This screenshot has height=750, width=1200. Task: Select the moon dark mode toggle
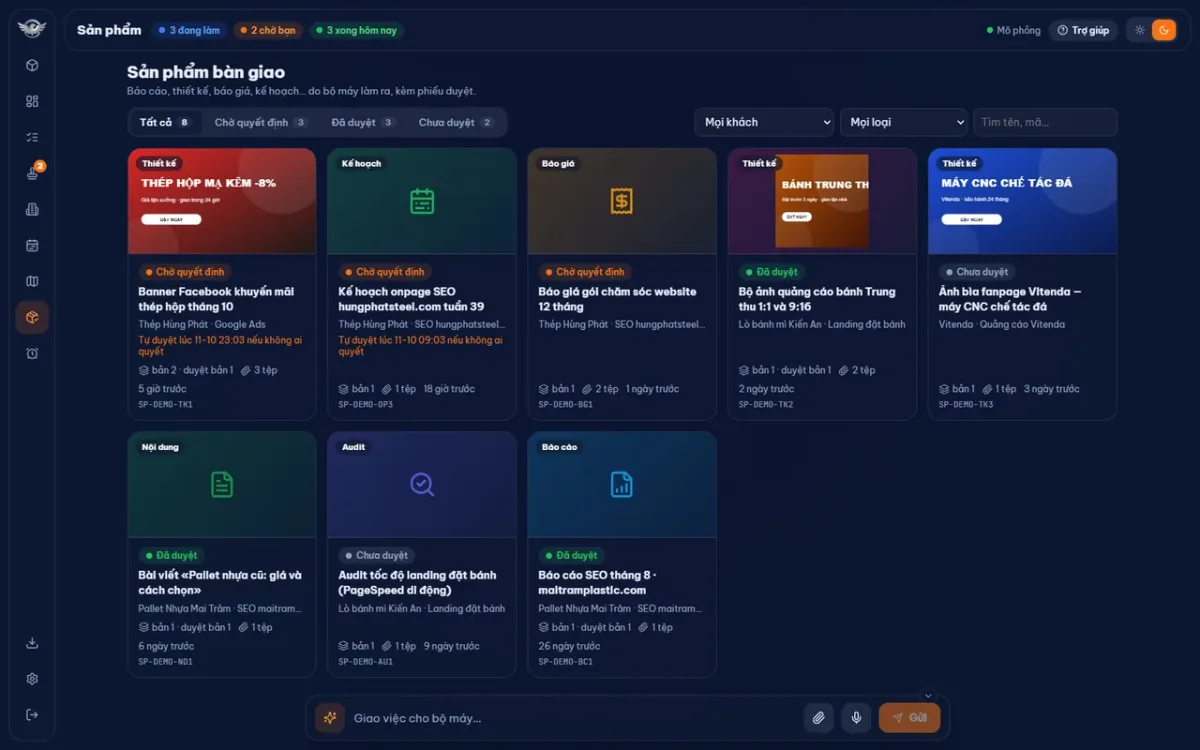coord(1163,30)
